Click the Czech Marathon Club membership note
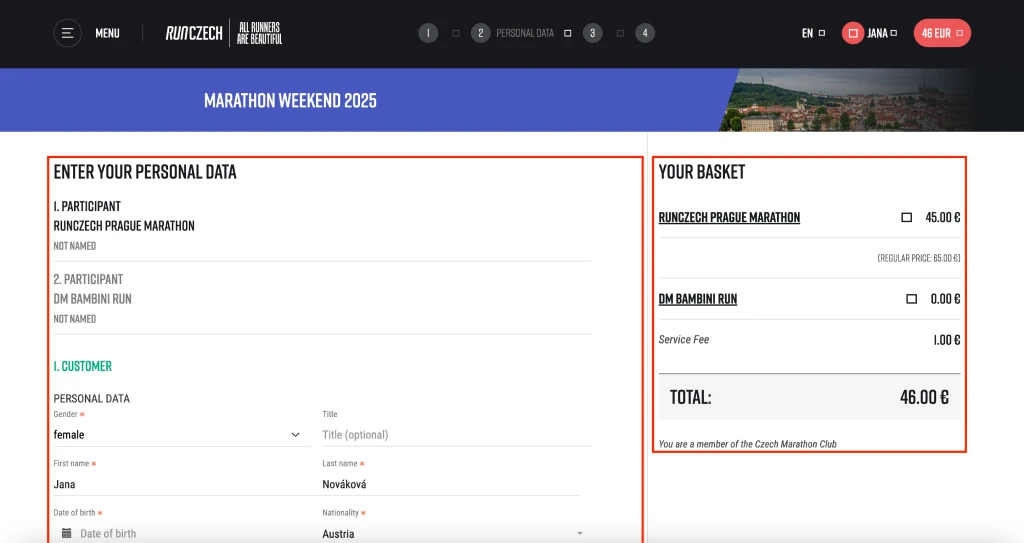This screenshot has height=543, width=1024. click(x=747, y=444)
